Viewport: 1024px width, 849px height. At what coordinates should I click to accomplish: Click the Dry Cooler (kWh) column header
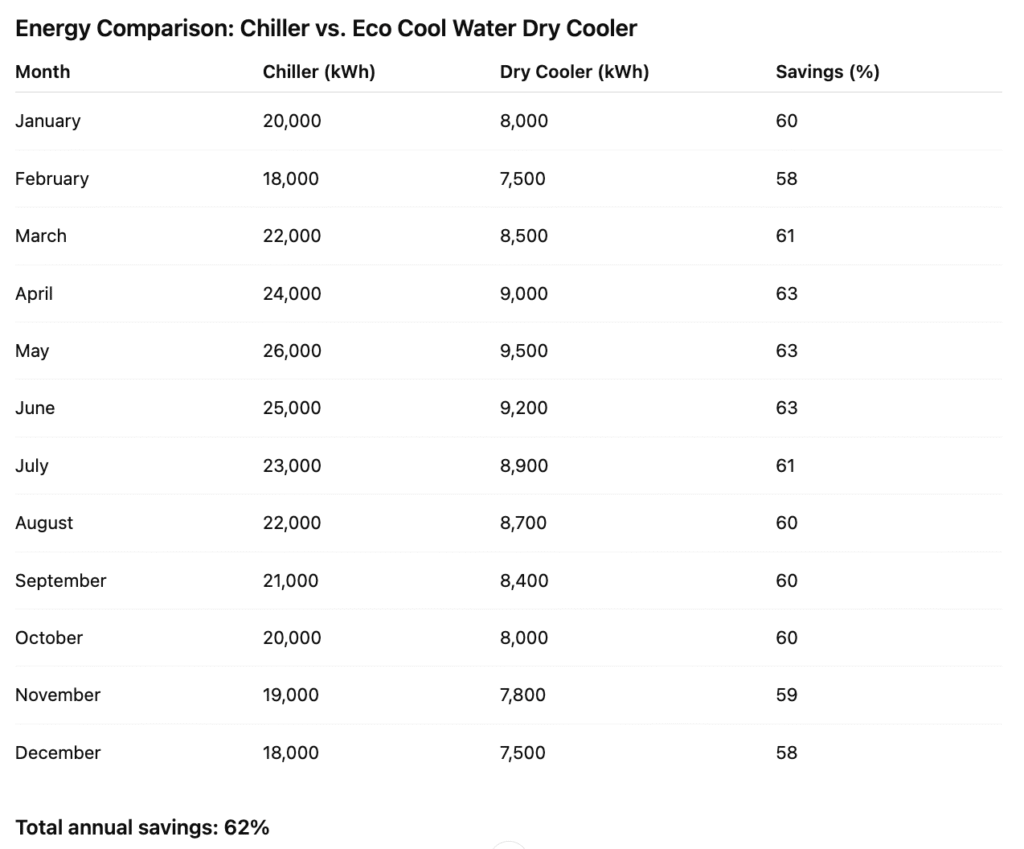(x=574, y=72)
